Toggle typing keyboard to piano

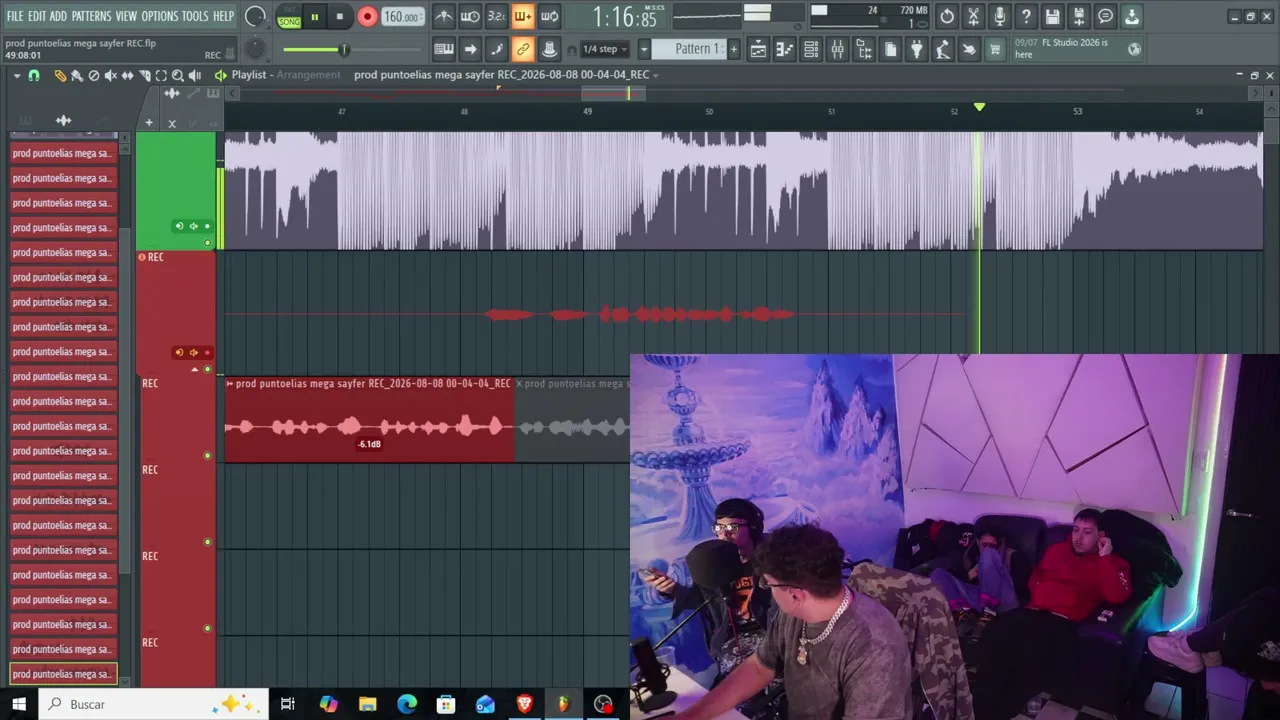444,49
